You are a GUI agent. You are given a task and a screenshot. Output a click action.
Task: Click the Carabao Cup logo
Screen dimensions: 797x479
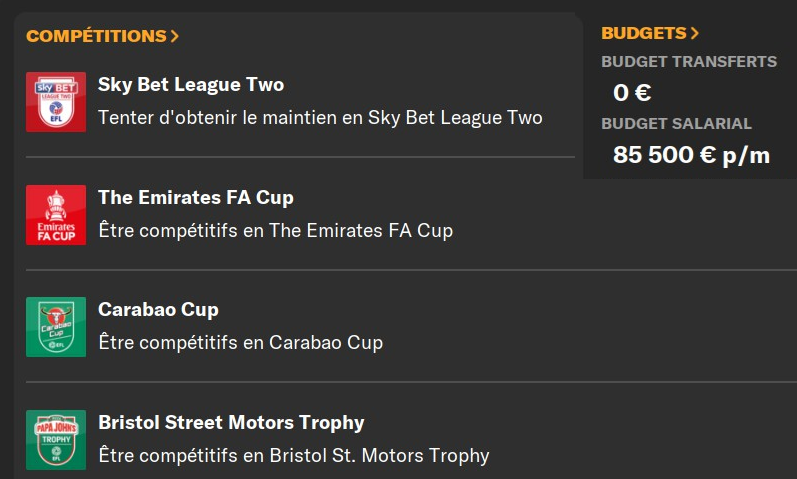coord(56,327)
